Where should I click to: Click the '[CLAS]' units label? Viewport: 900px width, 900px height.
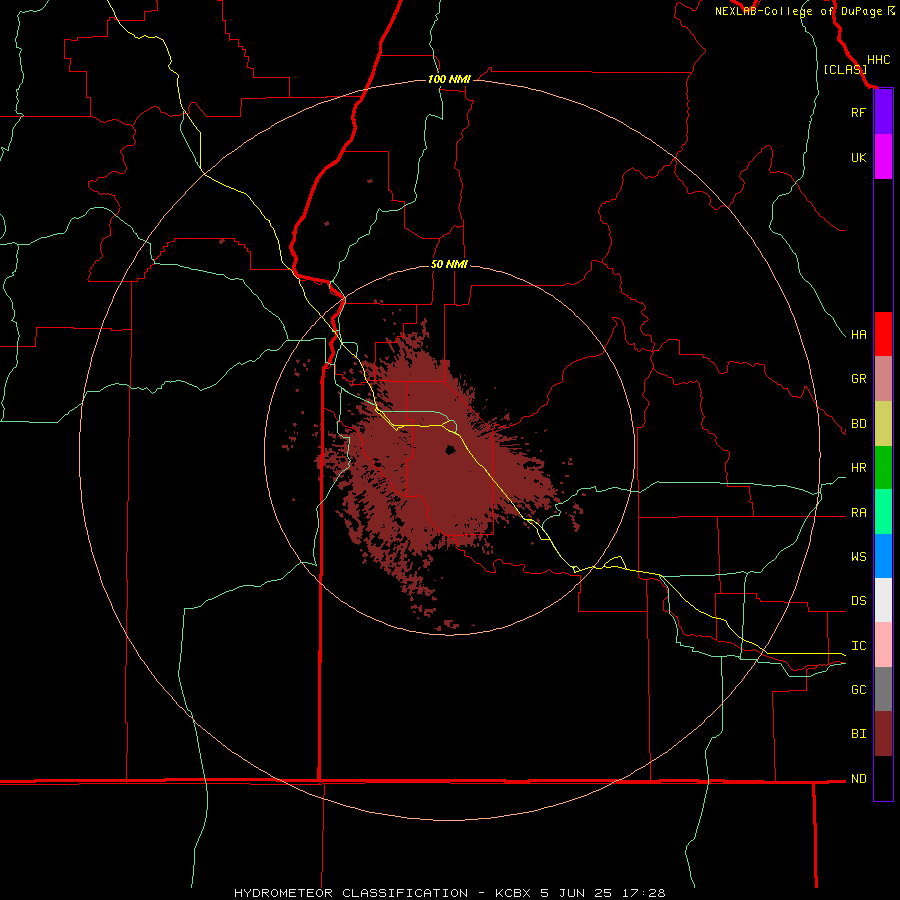pyautogui.click(x=845, y=69)
